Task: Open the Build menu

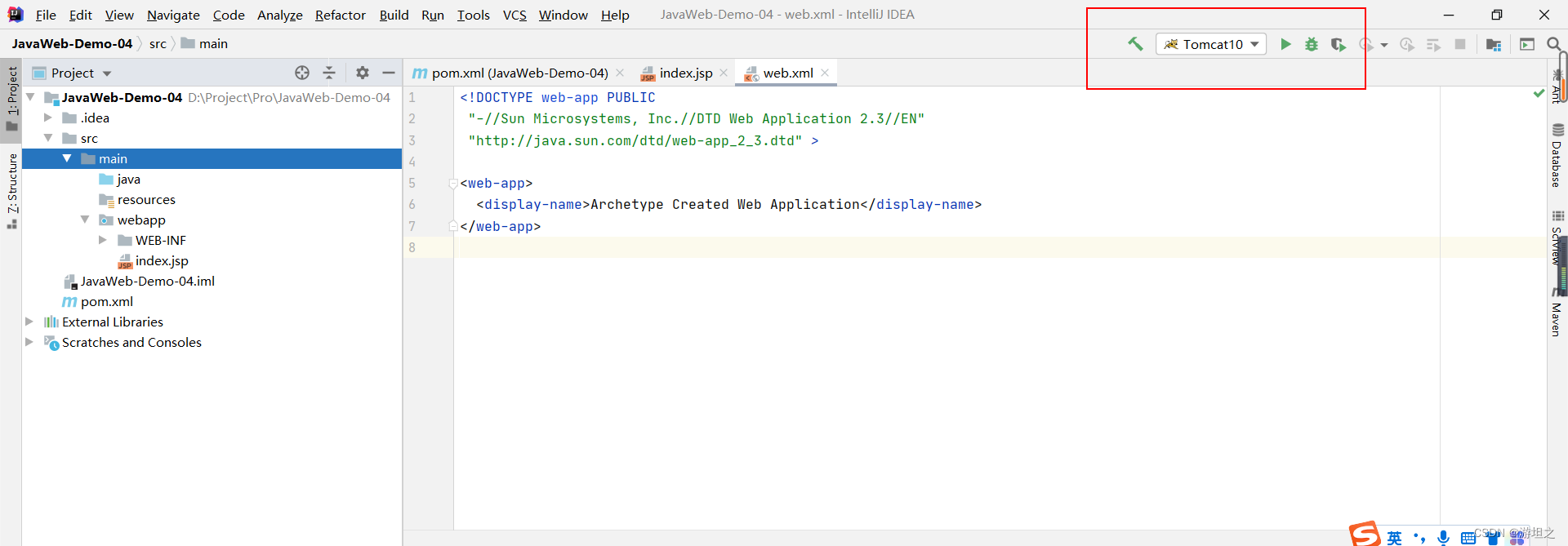Action: 394,15
